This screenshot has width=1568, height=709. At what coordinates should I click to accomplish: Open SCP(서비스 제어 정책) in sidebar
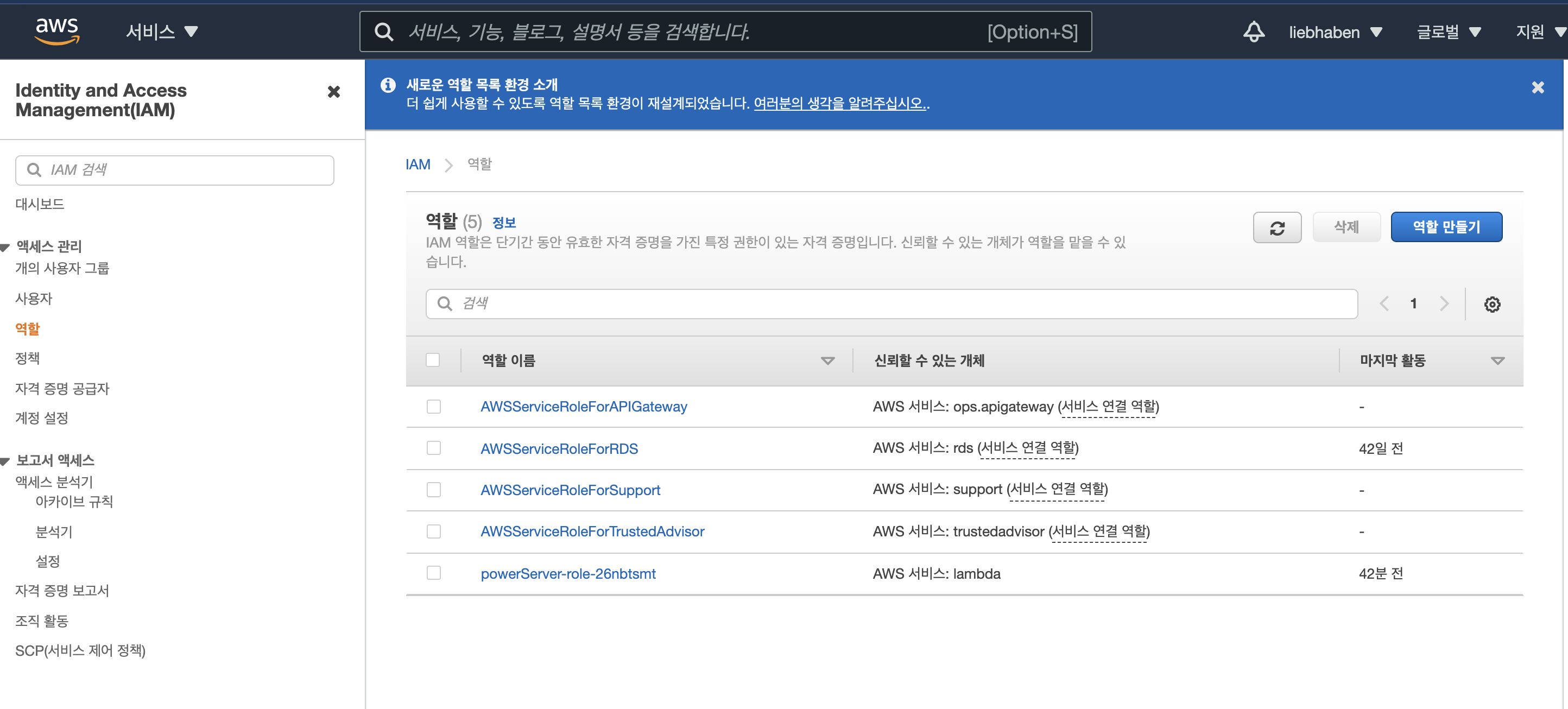80,651
